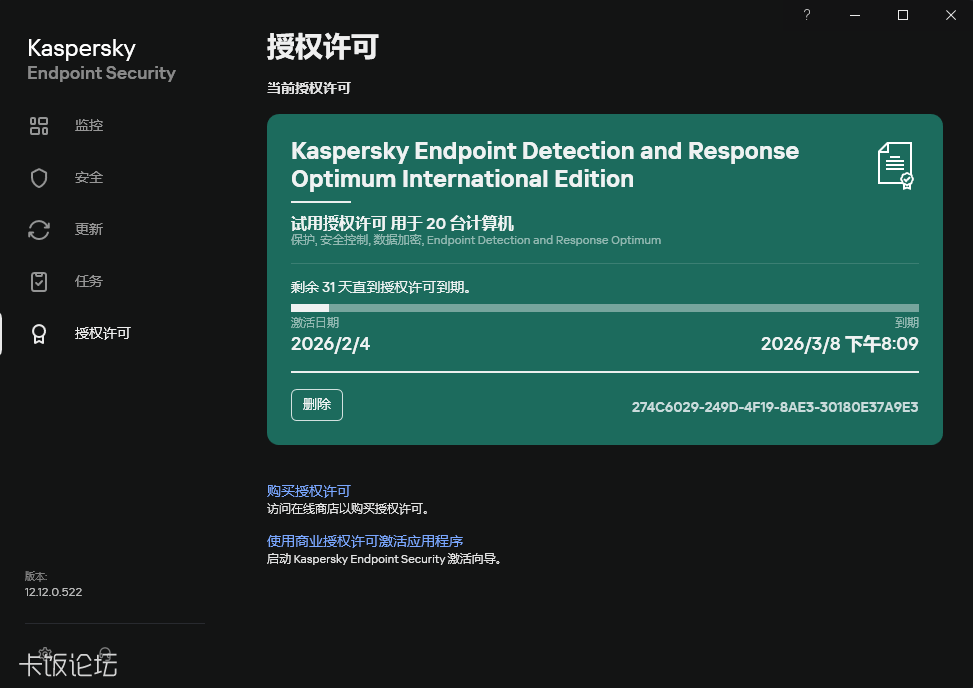This screenshot has height=688, width=973.
Task: Open the 监控 section in sidebar
Action: click(89, 126)
